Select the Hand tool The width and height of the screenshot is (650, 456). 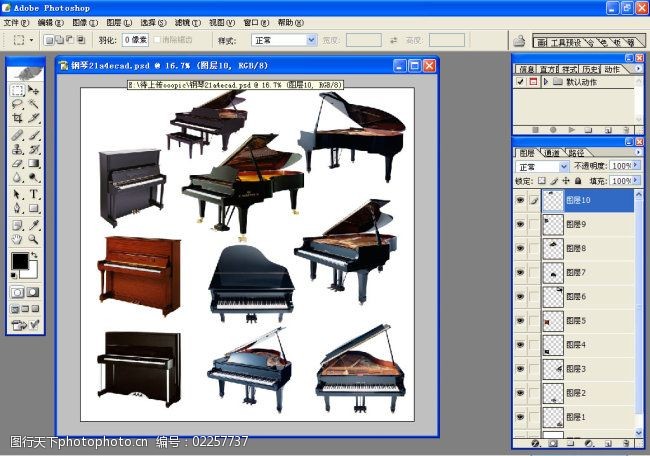17,240
